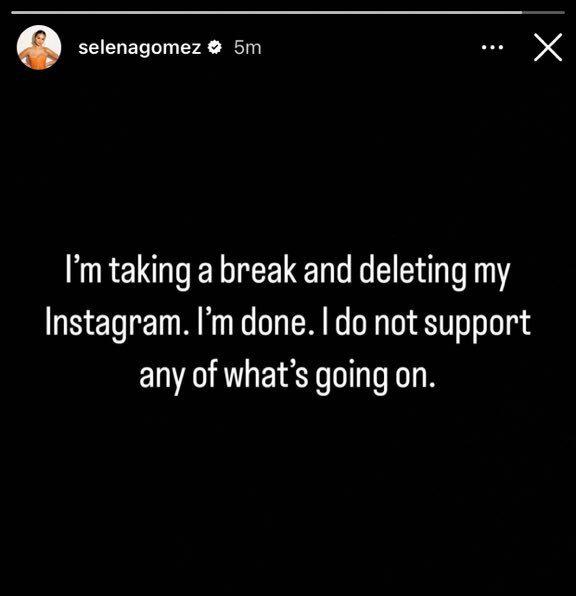This screenshot has height=596, width=576.
Task: Visit the selenagomez username link
Action: tap(140, 48)
